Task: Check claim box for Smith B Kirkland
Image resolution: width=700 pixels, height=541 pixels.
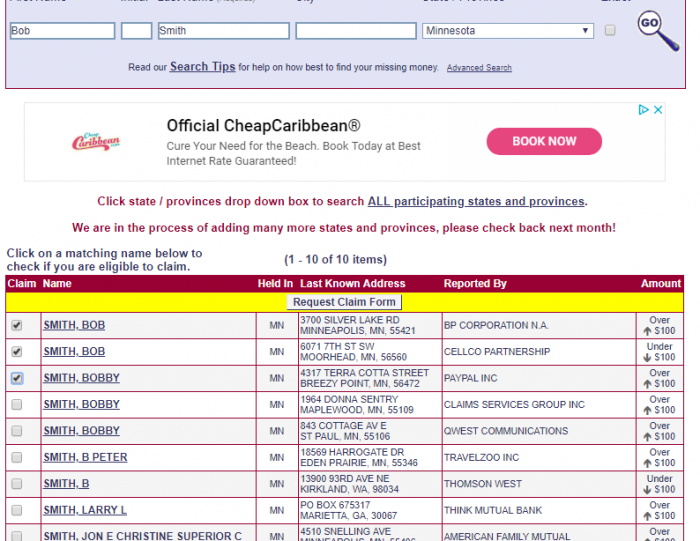Action: pos(17,483)
